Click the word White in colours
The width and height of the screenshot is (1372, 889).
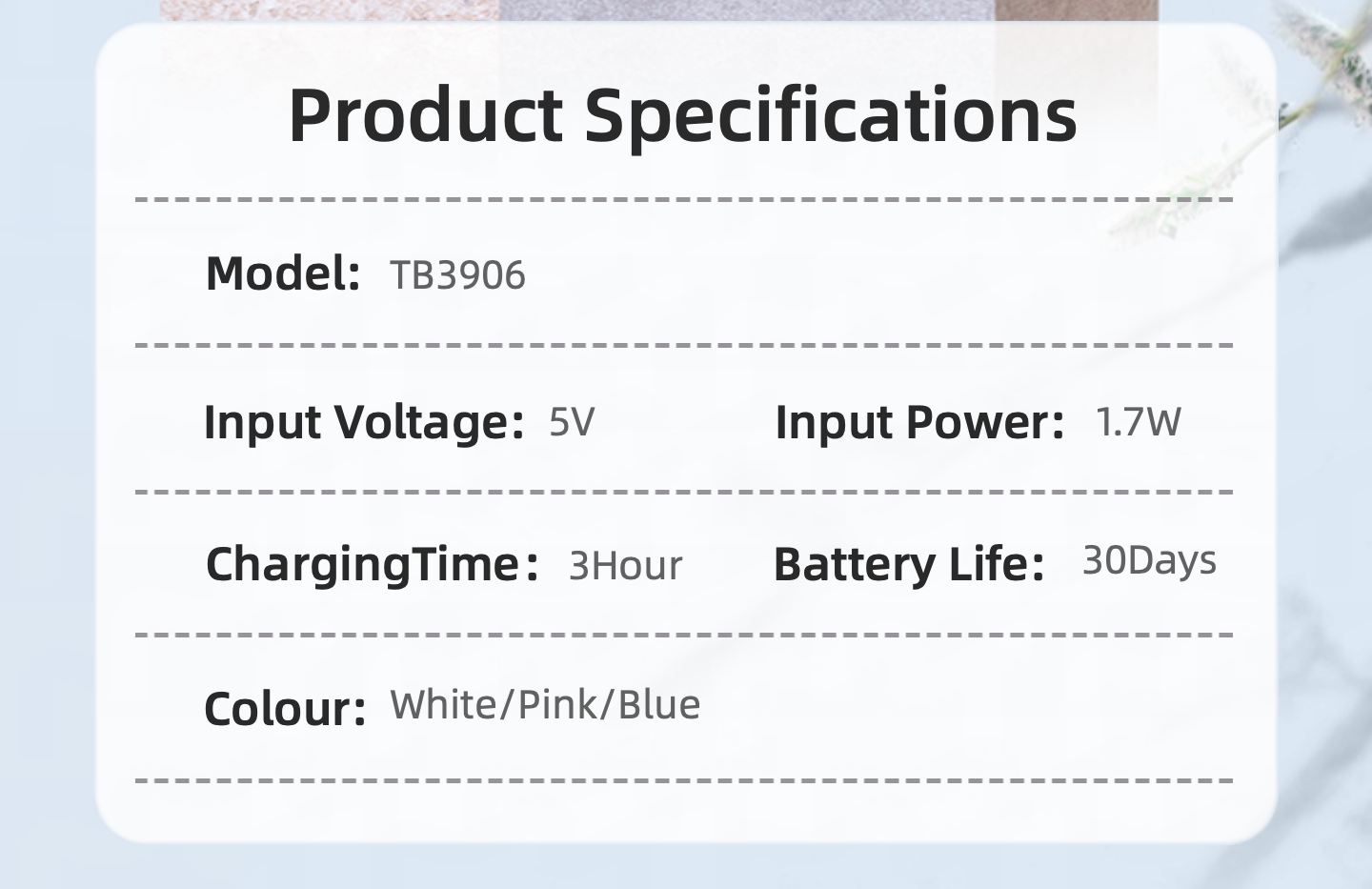444,705
